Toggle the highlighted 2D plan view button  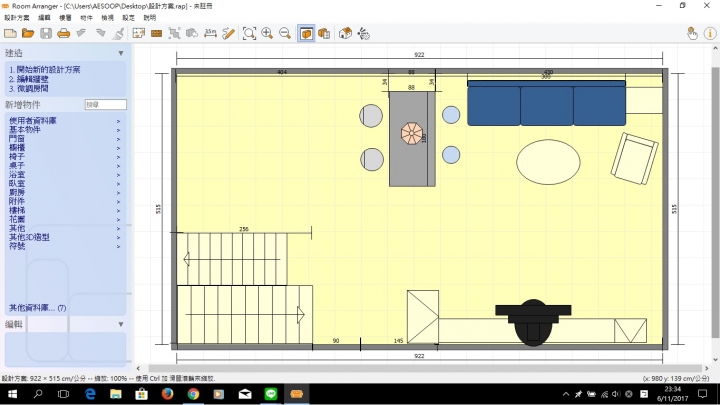[306, 34]
